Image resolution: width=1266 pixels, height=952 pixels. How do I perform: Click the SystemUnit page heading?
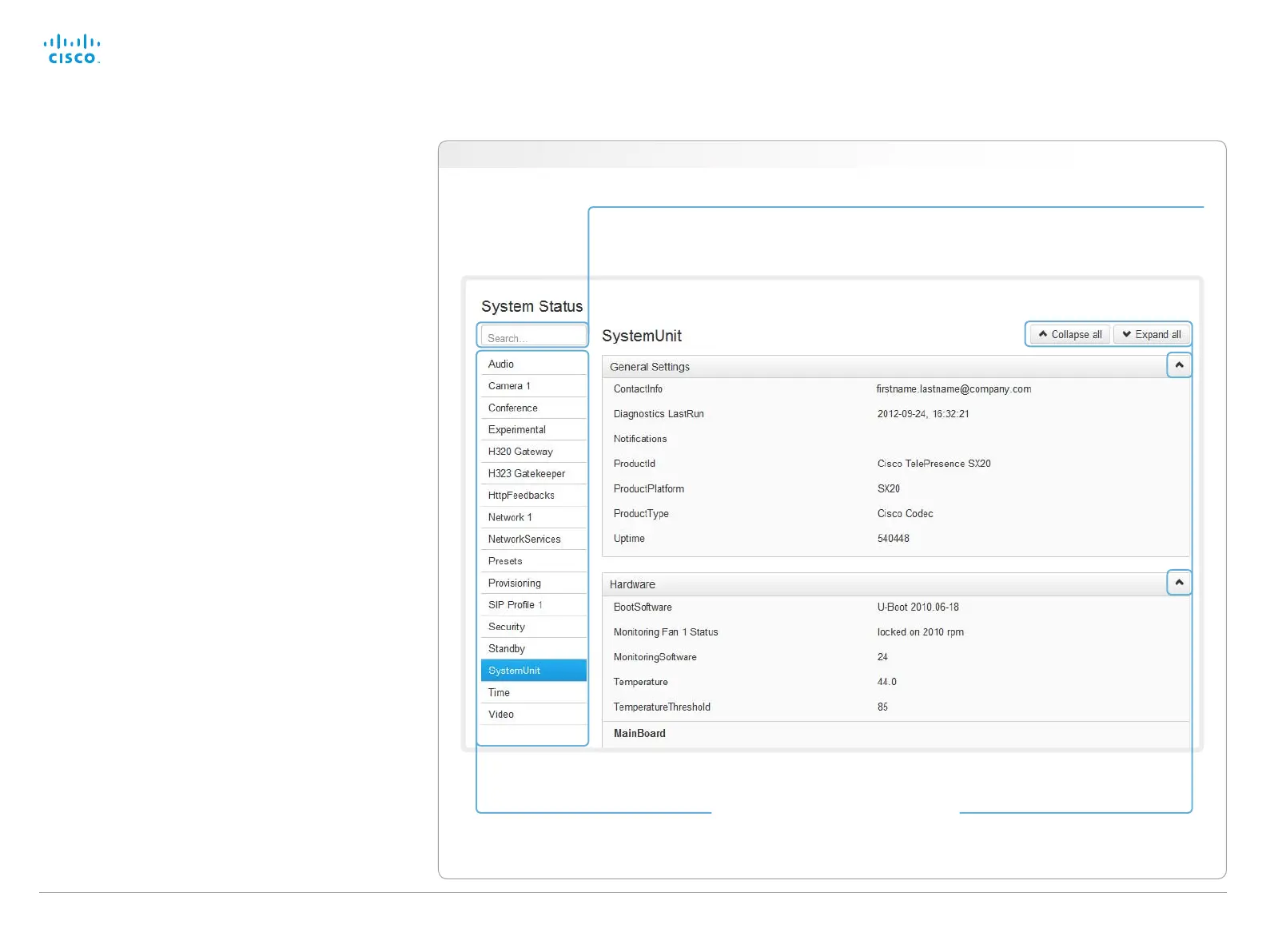(642, 336)
